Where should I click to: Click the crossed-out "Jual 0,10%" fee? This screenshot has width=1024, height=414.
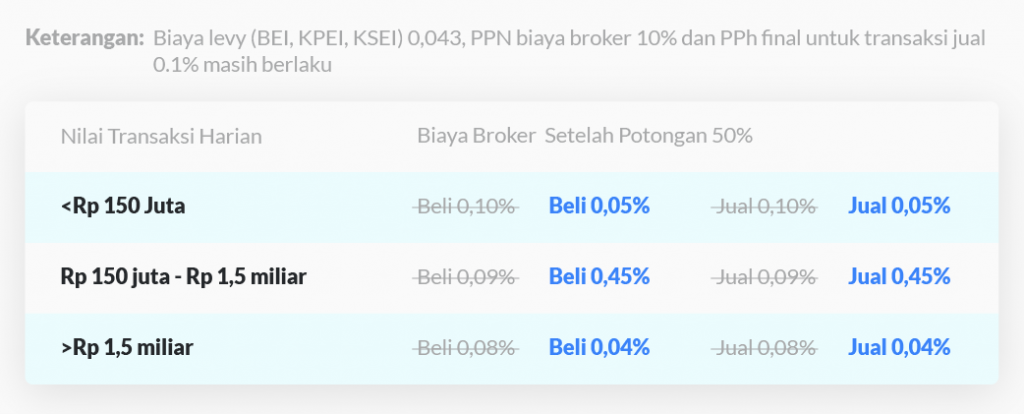click(x=766, y=206)
